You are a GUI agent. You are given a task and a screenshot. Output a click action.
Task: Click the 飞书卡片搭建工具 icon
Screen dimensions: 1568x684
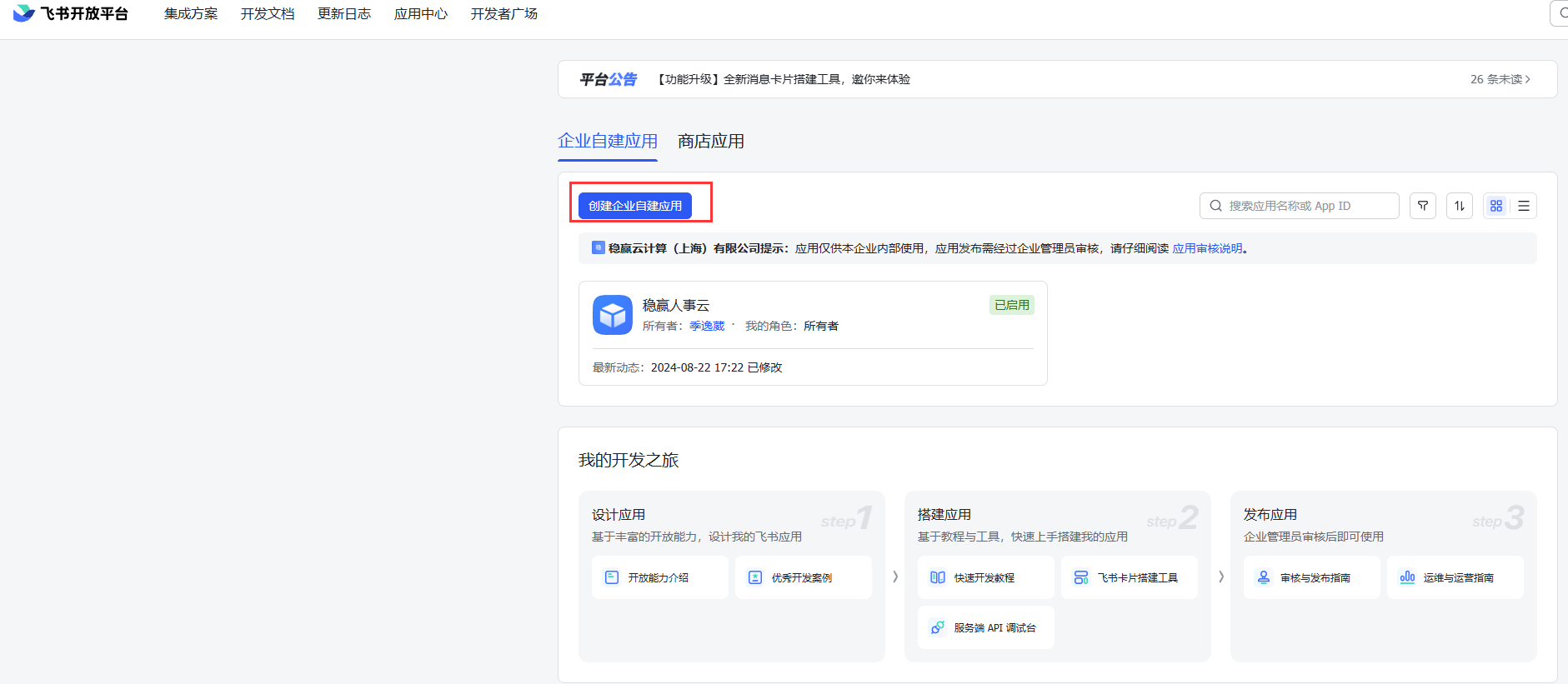1081,577
